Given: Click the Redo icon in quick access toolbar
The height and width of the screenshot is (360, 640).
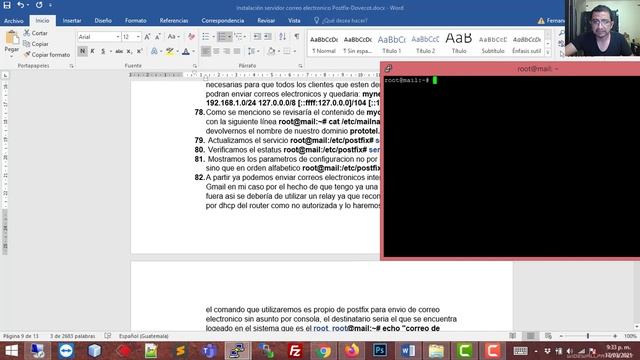Looking at the screenshot, I should pos(39,5).
